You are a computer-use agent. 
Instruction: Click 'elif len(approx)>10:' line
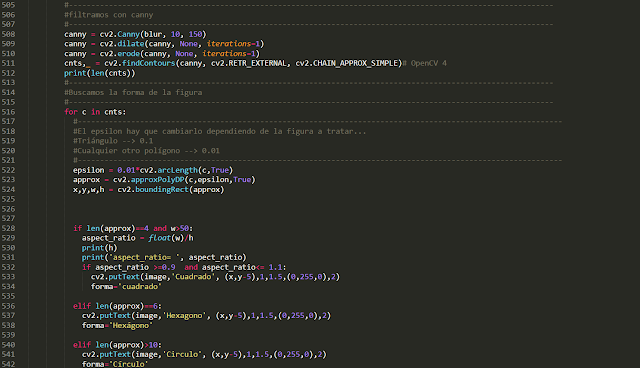coord(117,345)
